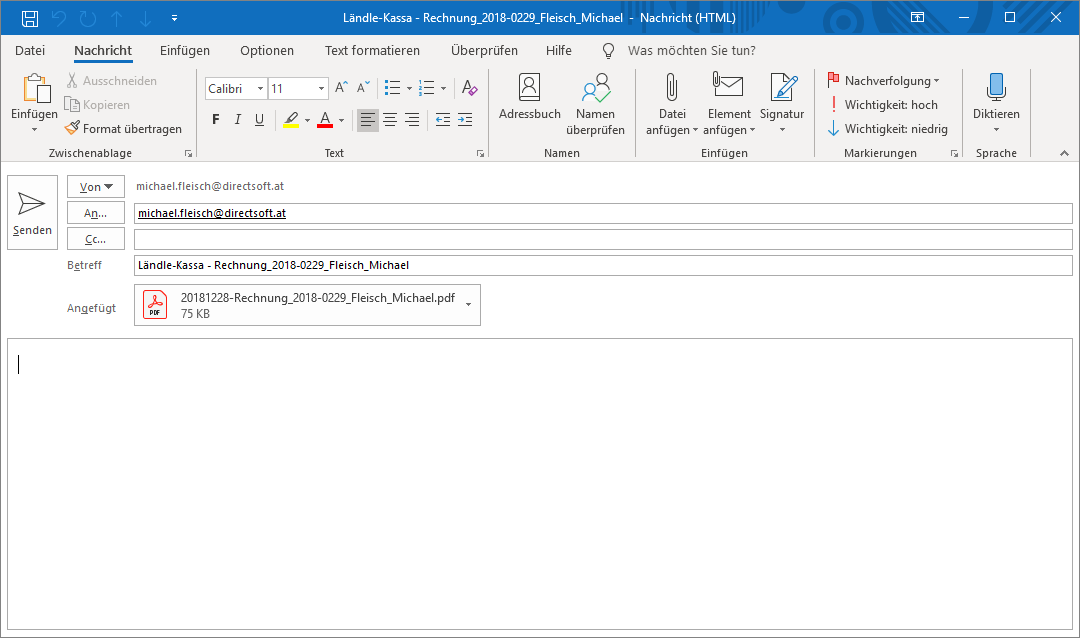
Task: Switch to the Optionen tab
Action: click(x=267, y=50)
